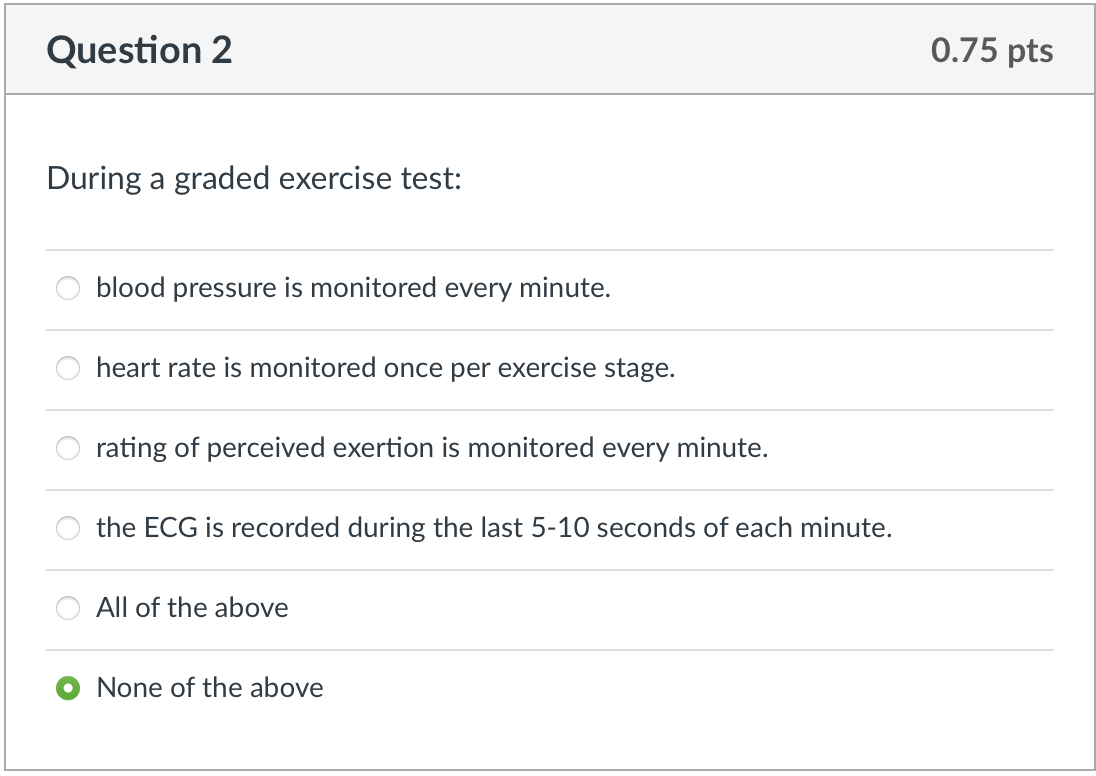Click the blank space below the answer list
Viewport: 1096px width, 776px height.
click(548, 740)
